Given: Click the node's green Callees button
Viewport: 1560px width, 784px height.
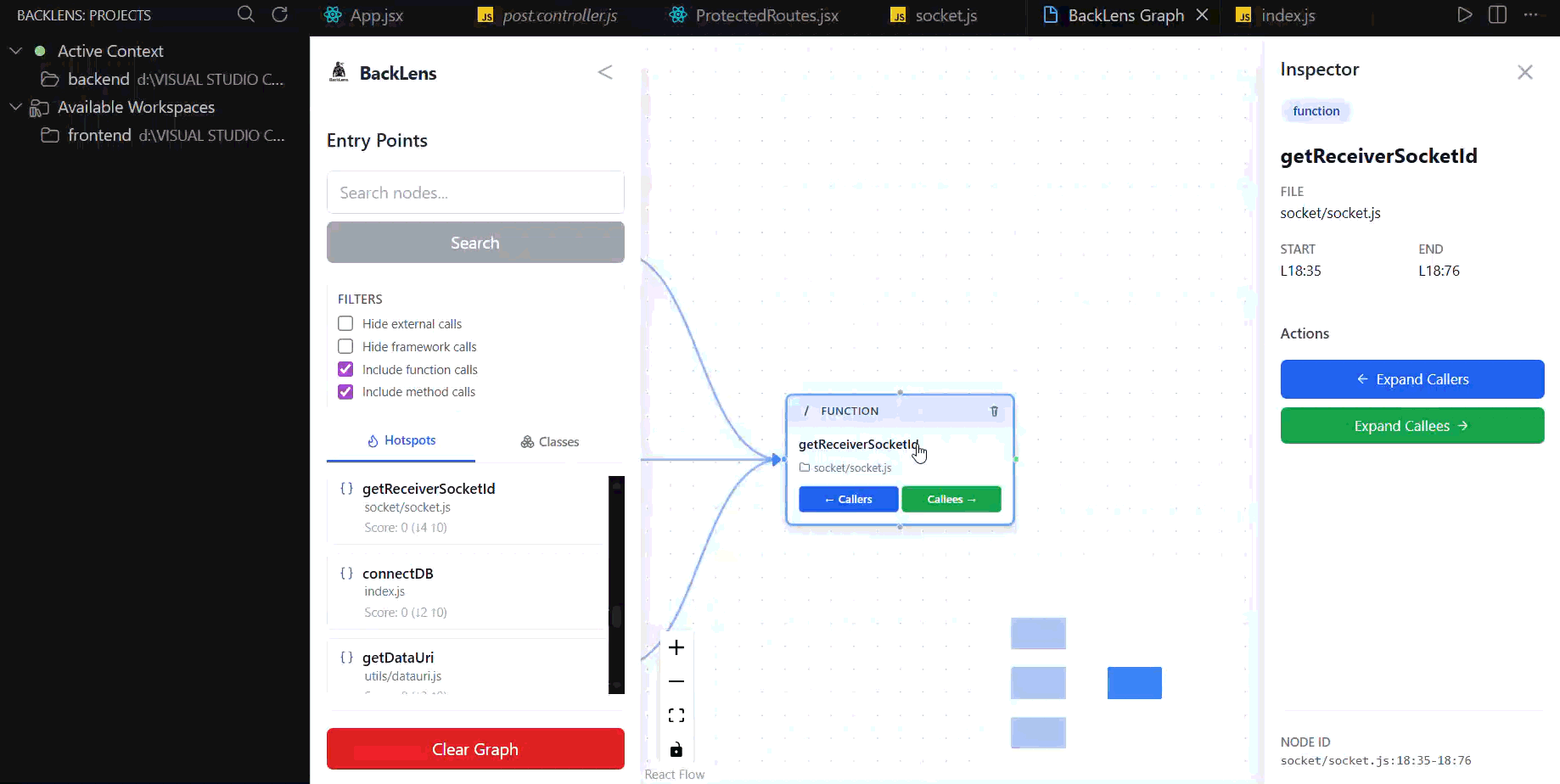Looking at the screenshot, I should 951,499.
